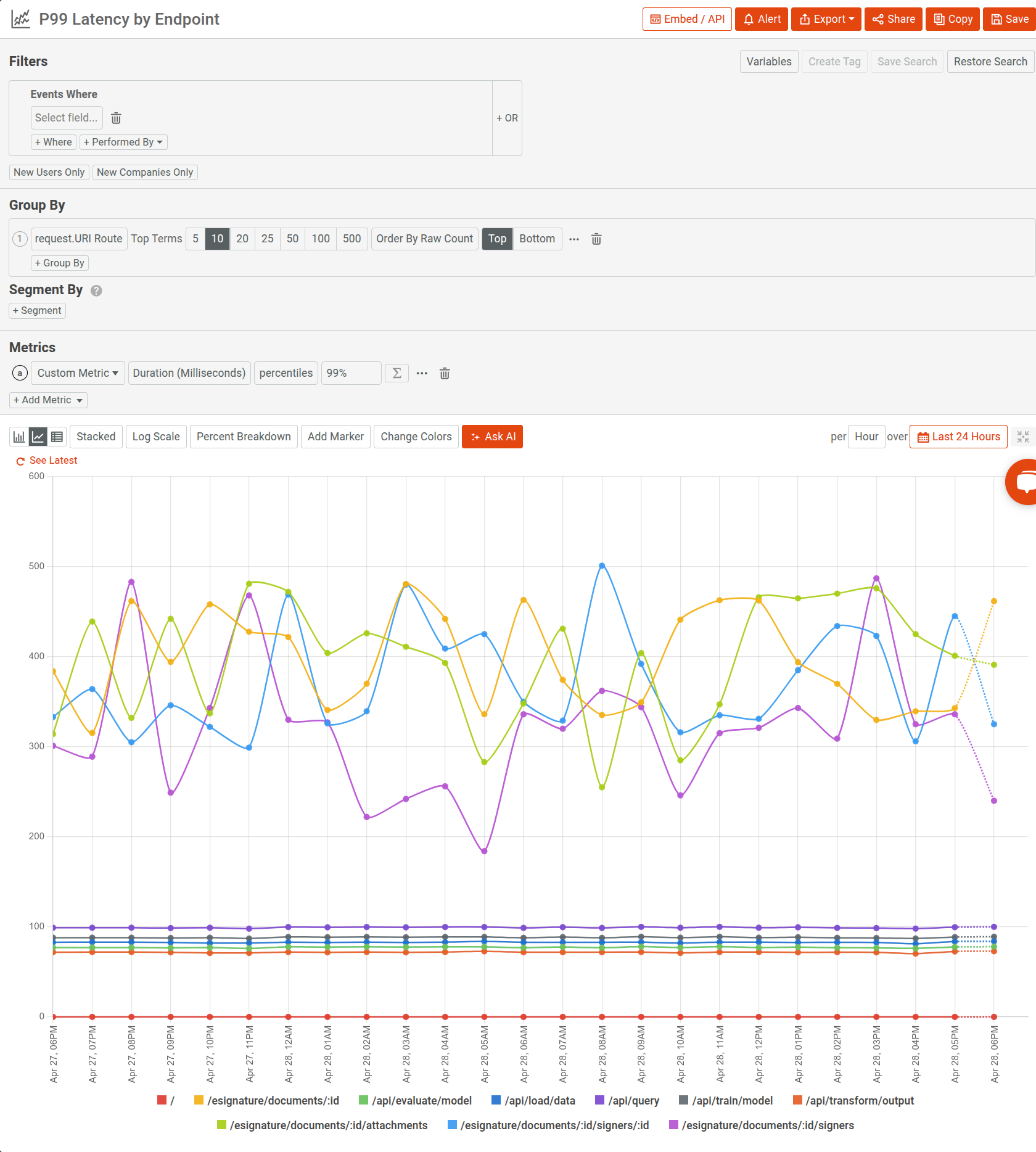This screenshot has height=1152, width=1036.
Task: Share the chart via the Share icon
Action: coord(878,19)
